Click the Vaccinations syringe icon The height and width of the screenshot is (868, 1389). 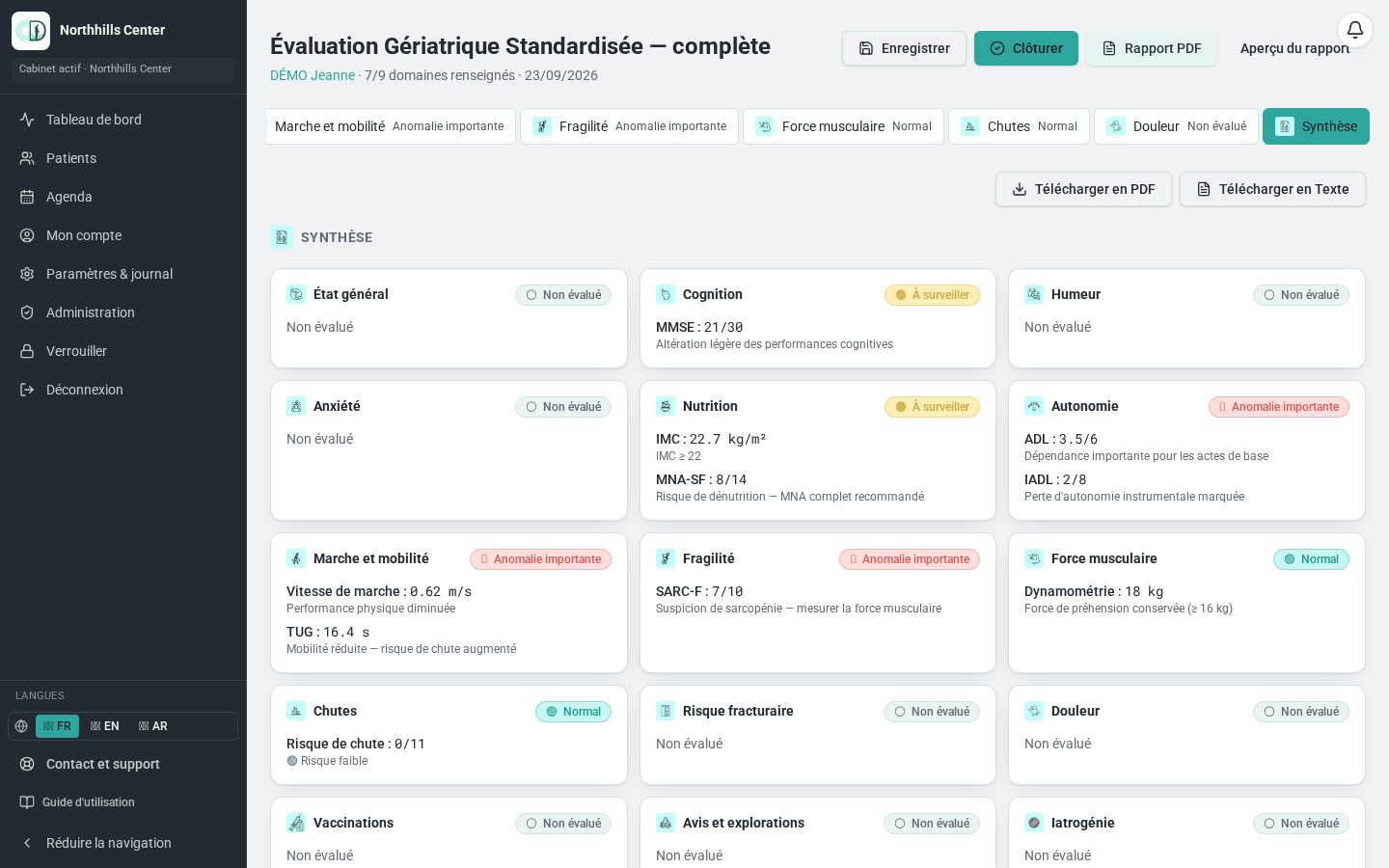tap(296, 823)
